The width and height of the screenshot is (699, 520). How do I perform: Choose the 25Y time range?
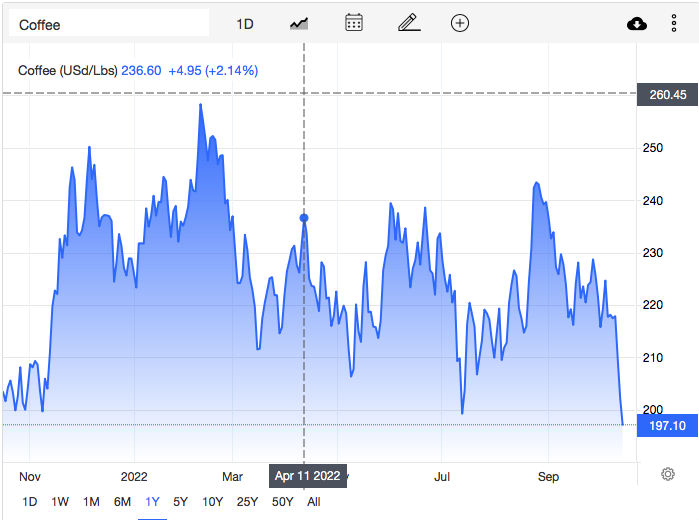point(247,502)
